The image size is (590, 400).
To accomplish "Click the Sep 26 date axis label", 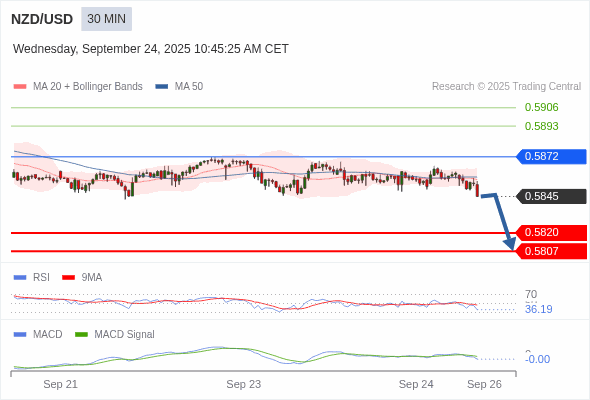I will 484,384.
